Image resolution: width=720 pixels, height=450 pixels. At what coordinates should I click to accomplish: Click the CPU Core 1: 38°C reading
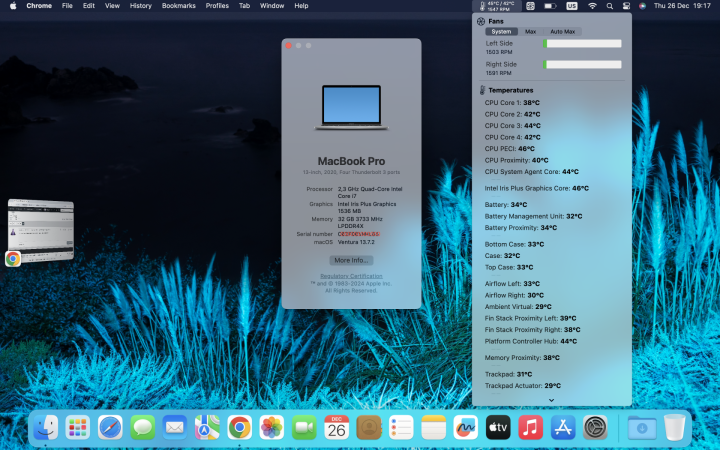pyautogui.click(x=512, y=103)
